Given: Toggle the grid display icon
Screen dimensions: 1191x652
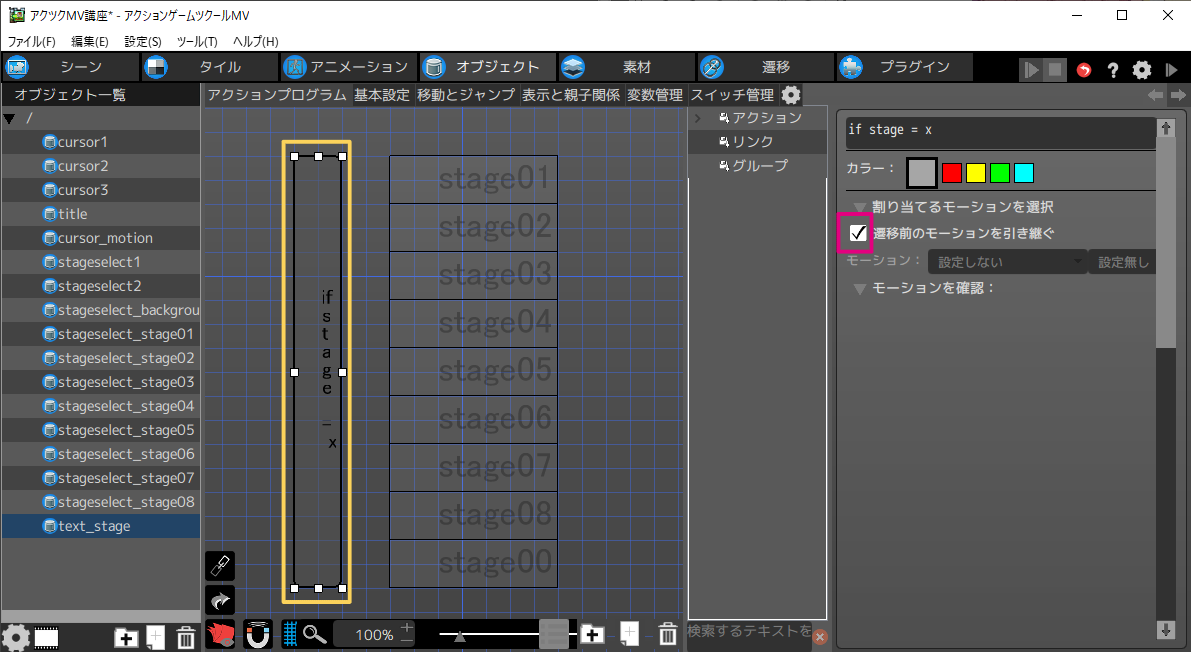Looking at the screenshot, I should 290,634.
